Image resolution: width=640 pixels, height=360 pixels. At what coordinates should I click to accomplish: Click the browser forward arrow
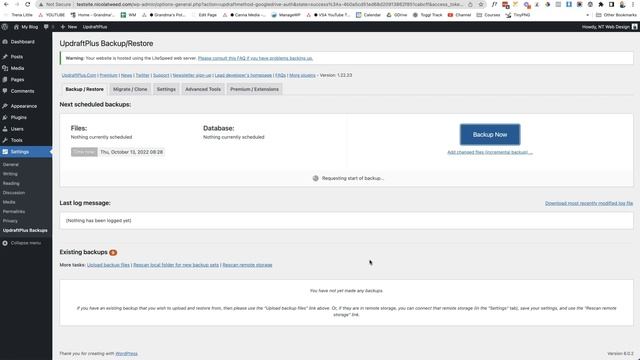(x=17, y=4)
